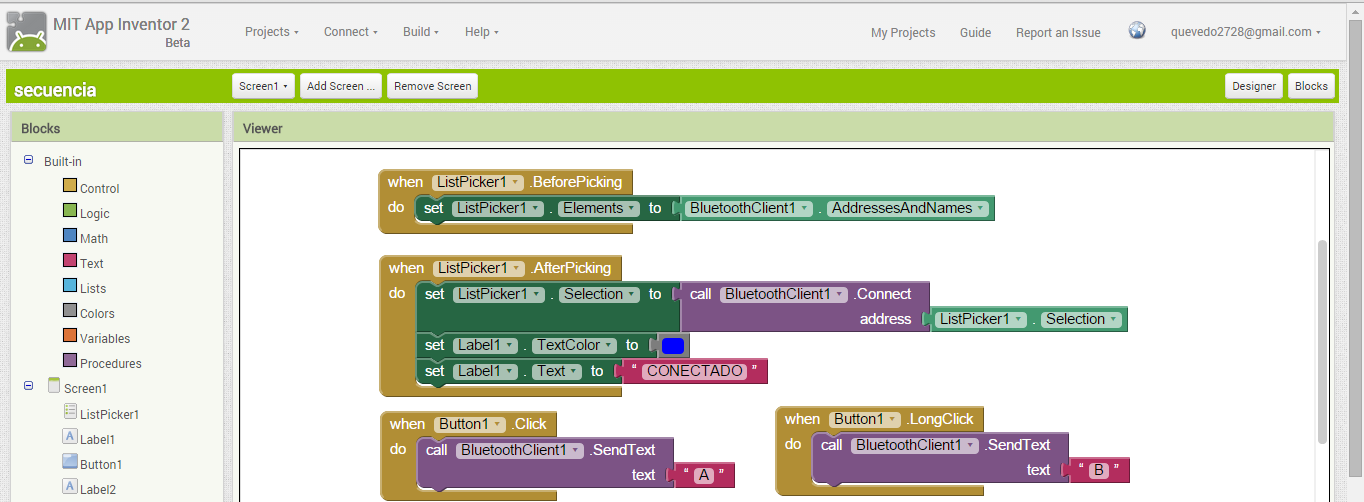Collapse the Built-in tree node
The height and width of the screenshot is (502, 1364).
tap(28, 160)
